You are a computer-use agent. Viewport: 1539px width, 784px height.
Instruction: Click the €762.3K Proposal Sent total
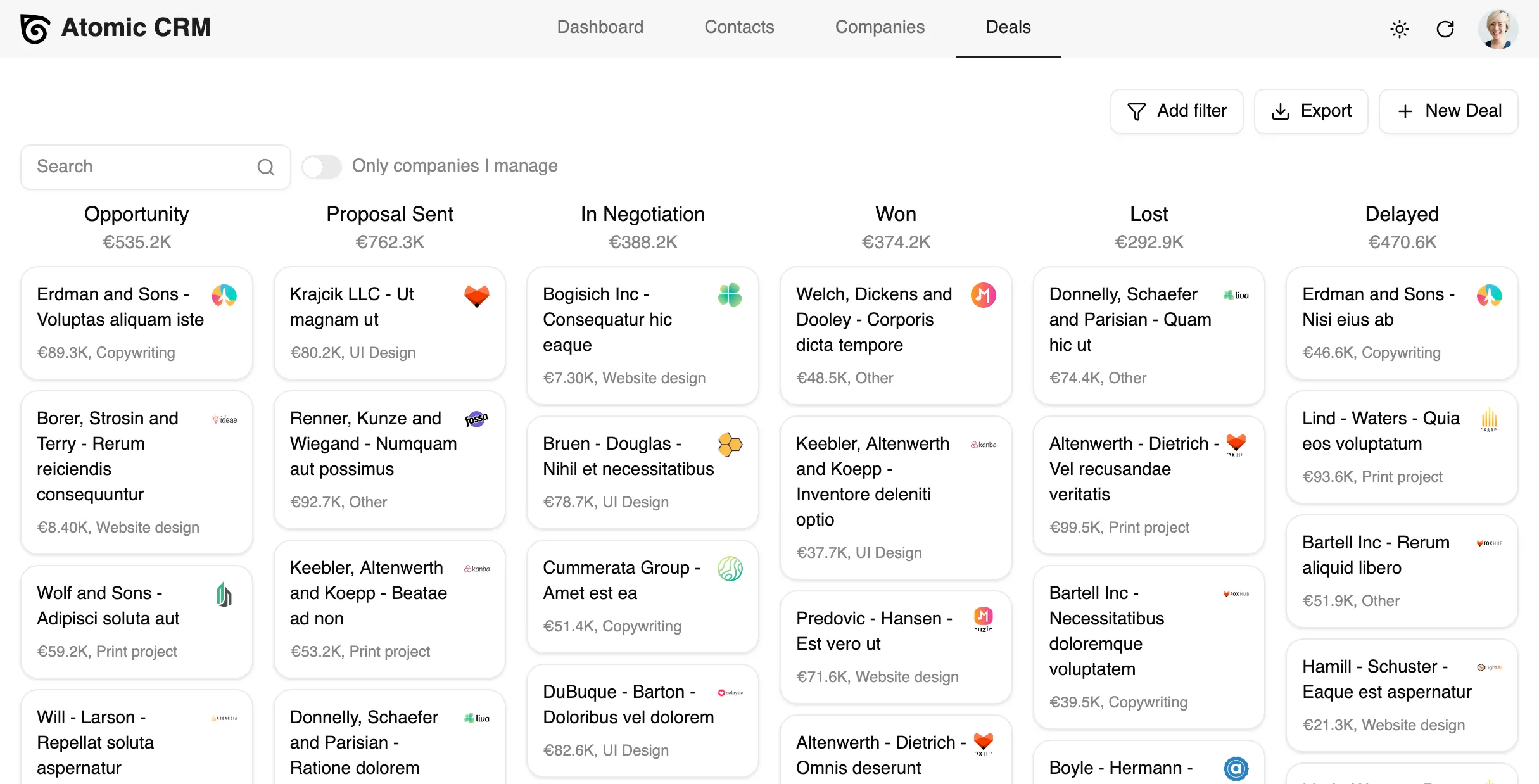[x=389, y=243]
